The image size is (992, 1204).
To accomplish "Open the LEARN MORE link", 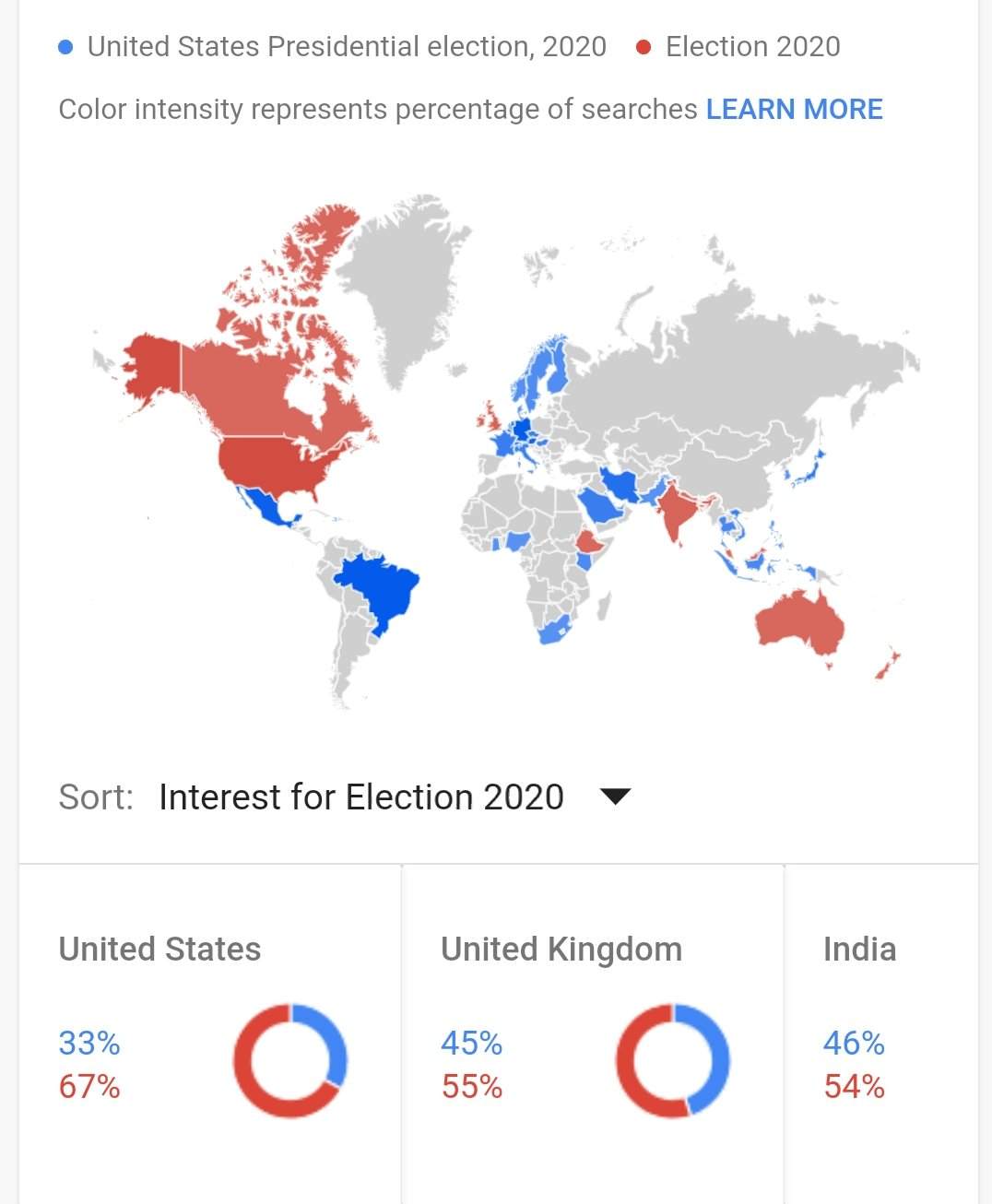I will click(x=794, y=109).
